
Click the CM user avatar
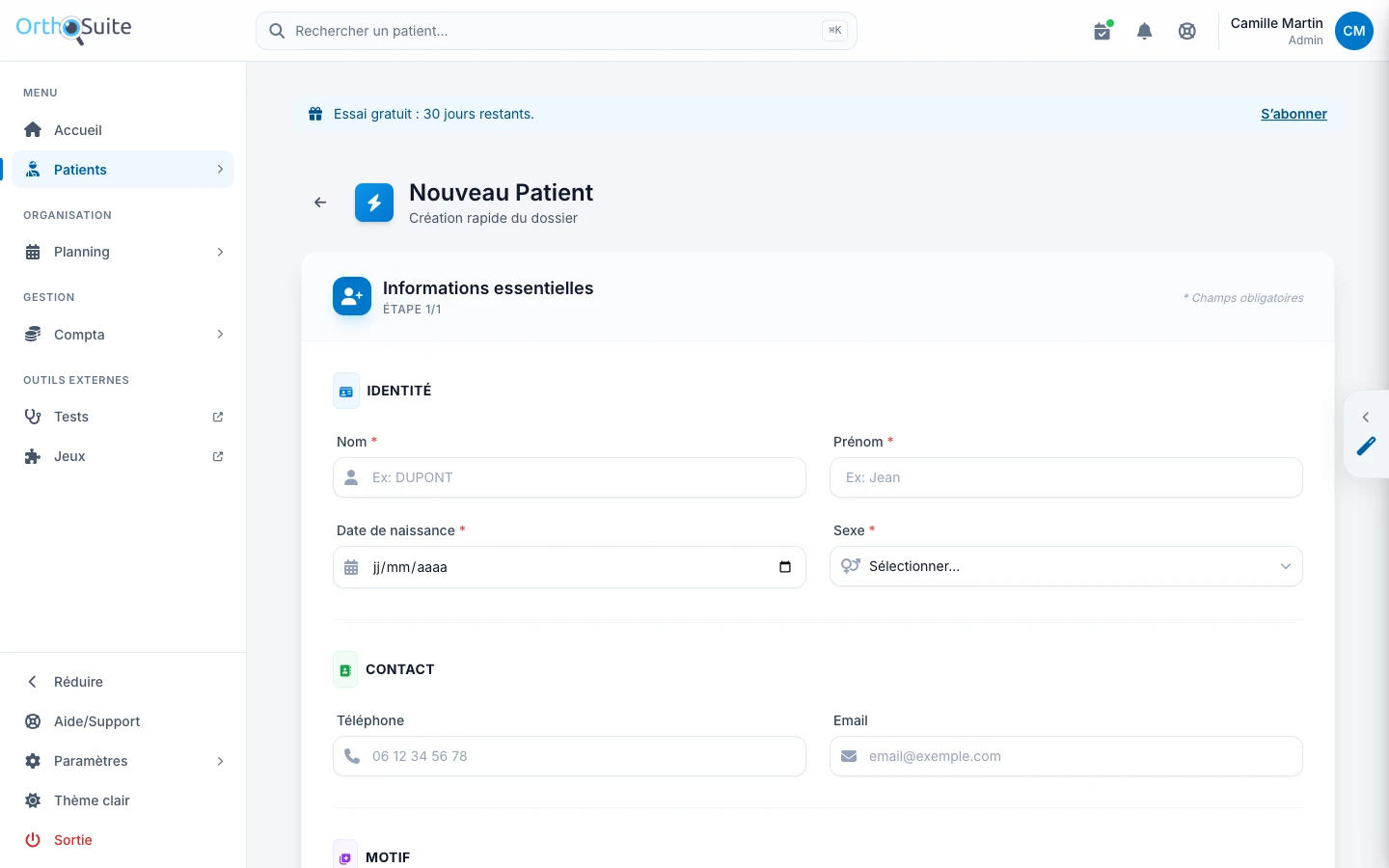(1354, 31)
